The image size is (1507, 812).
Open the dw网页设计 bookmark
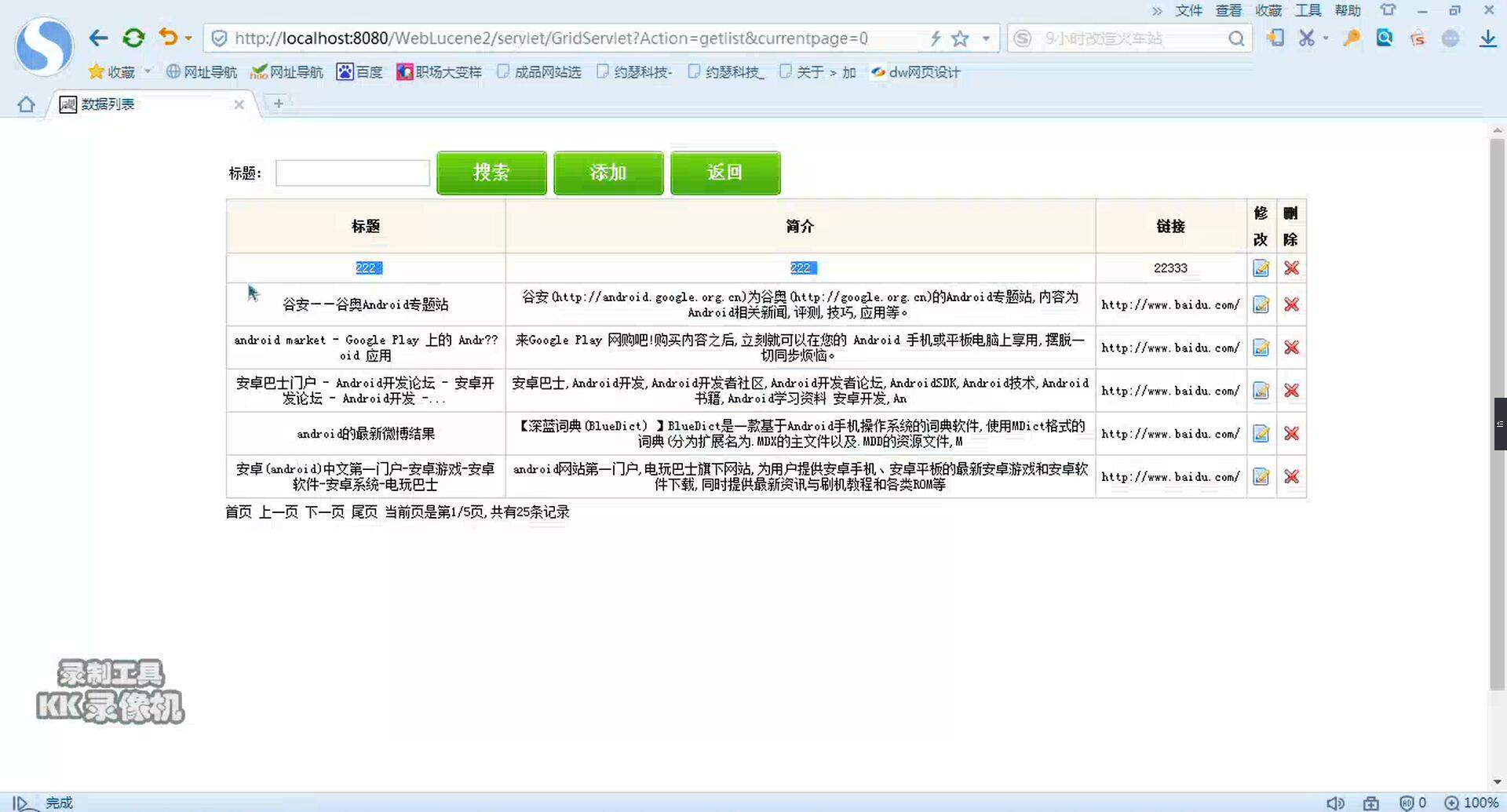click(915, 72)
